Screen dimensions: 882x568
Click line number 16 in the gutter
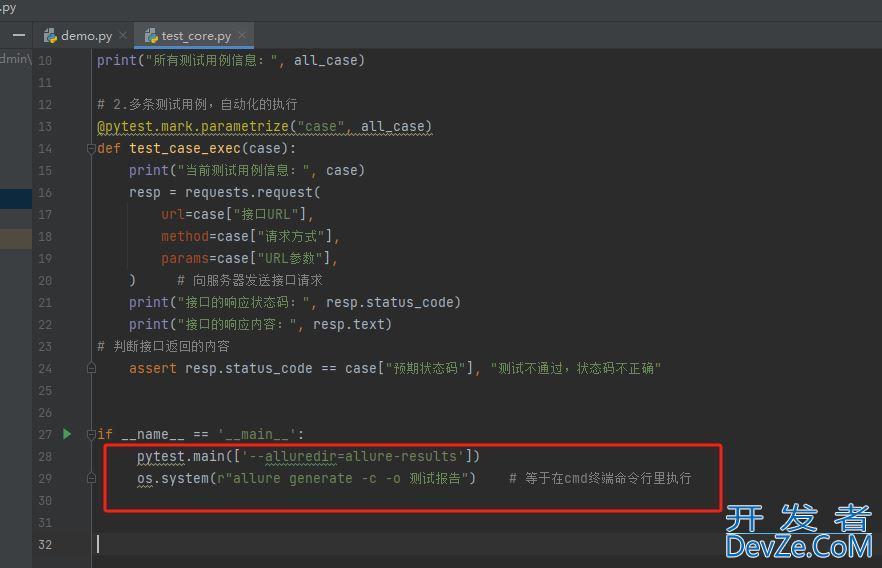(x=45, y=192)
